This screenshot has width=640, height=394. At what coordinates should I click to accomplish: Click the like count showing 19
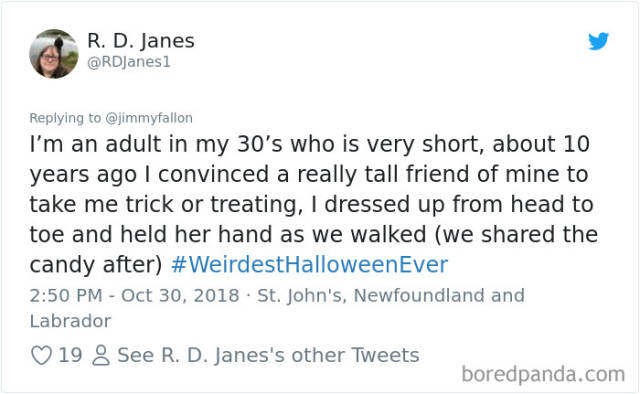[70, 355]
